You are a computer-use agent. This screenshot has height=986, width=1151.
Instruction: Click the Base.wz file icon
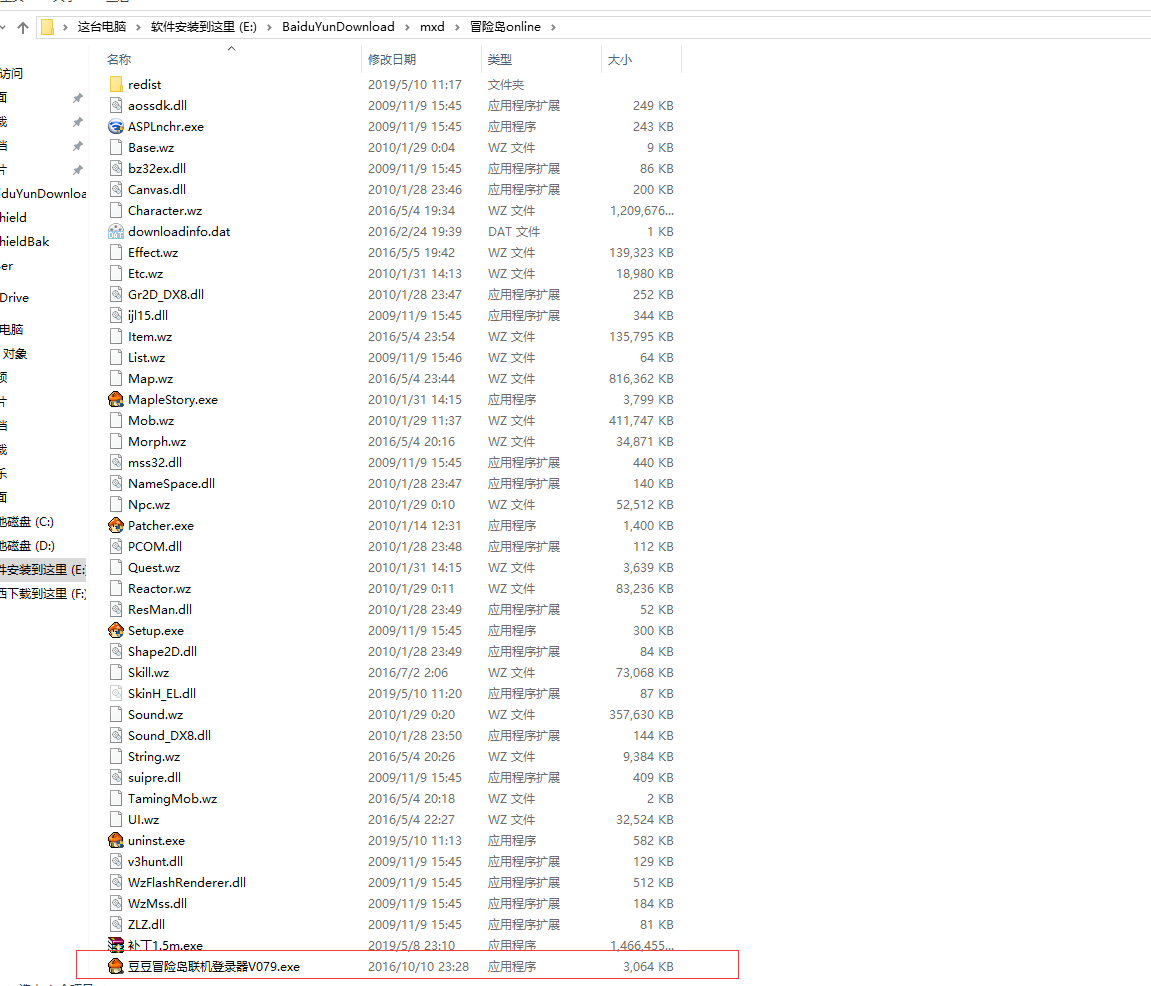pyautogui.click(x=115, y=148)
